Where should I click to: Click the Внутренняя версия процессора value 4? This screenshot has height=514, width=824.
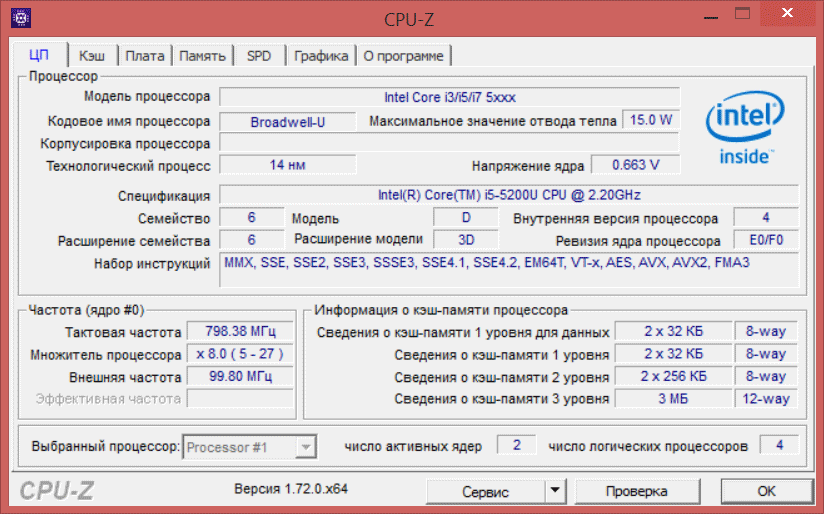tap(766, 218)
